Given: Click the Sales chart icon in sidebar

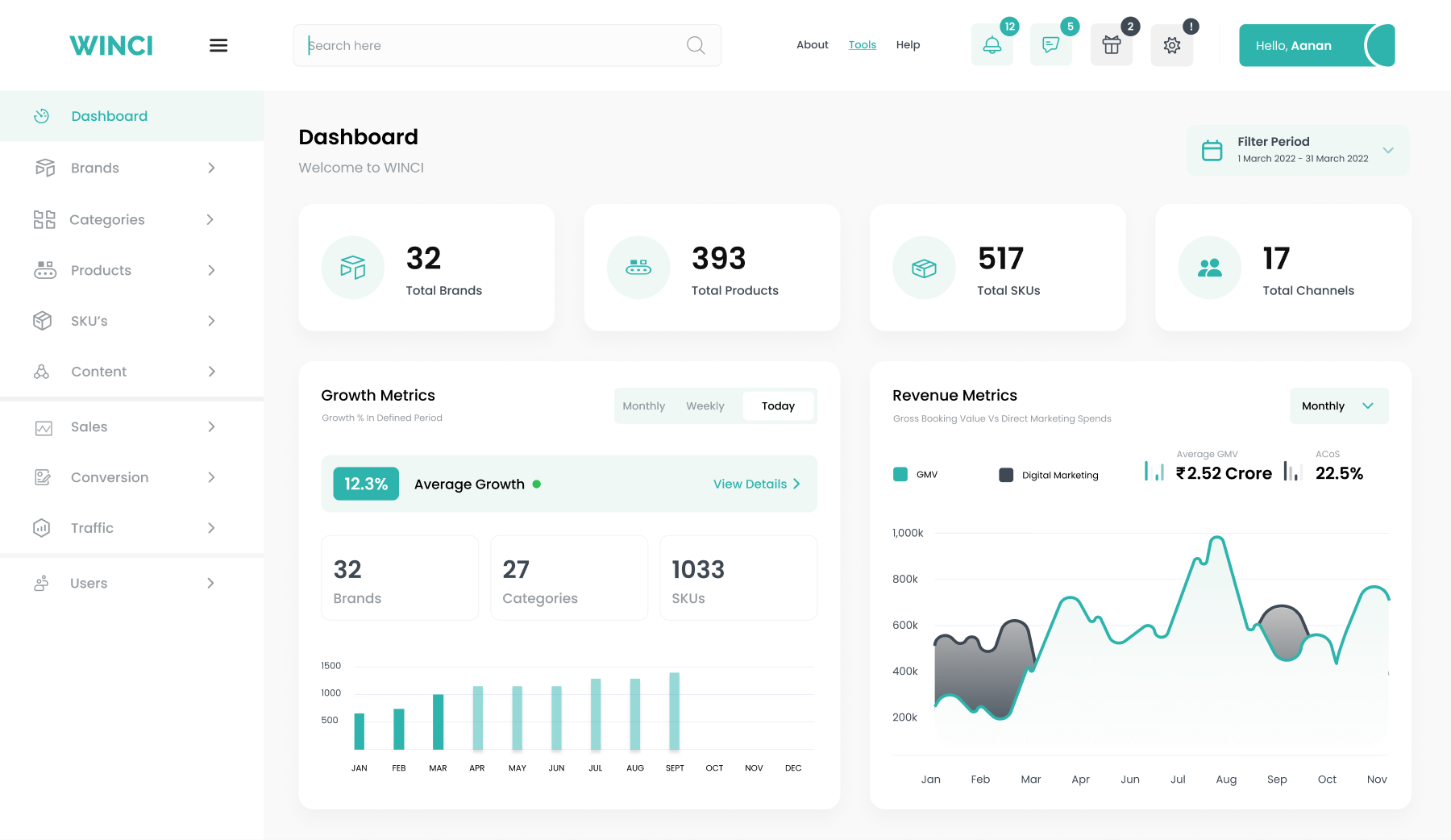Looking at the screenshot, I should point(44,428).
